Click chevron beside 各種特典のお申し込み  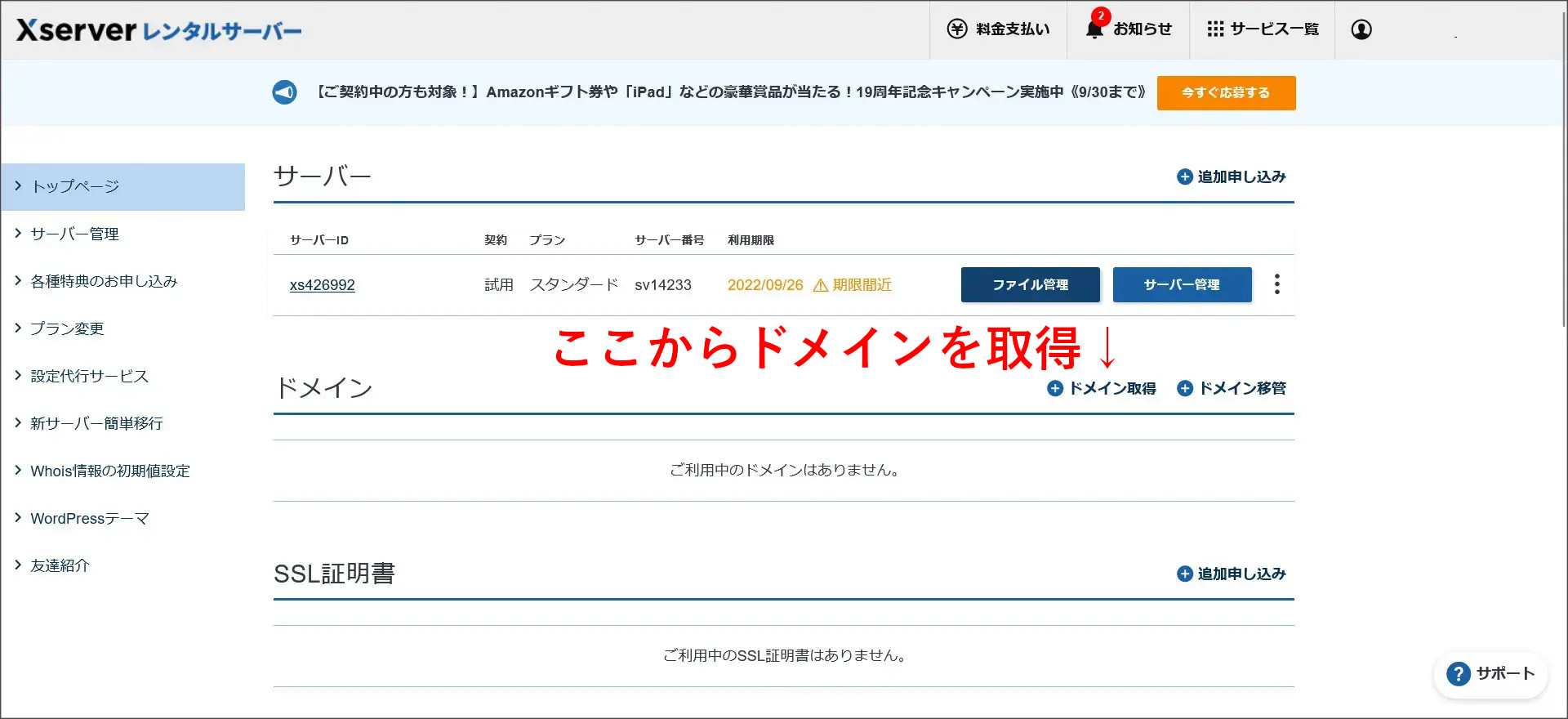(18, 280)
